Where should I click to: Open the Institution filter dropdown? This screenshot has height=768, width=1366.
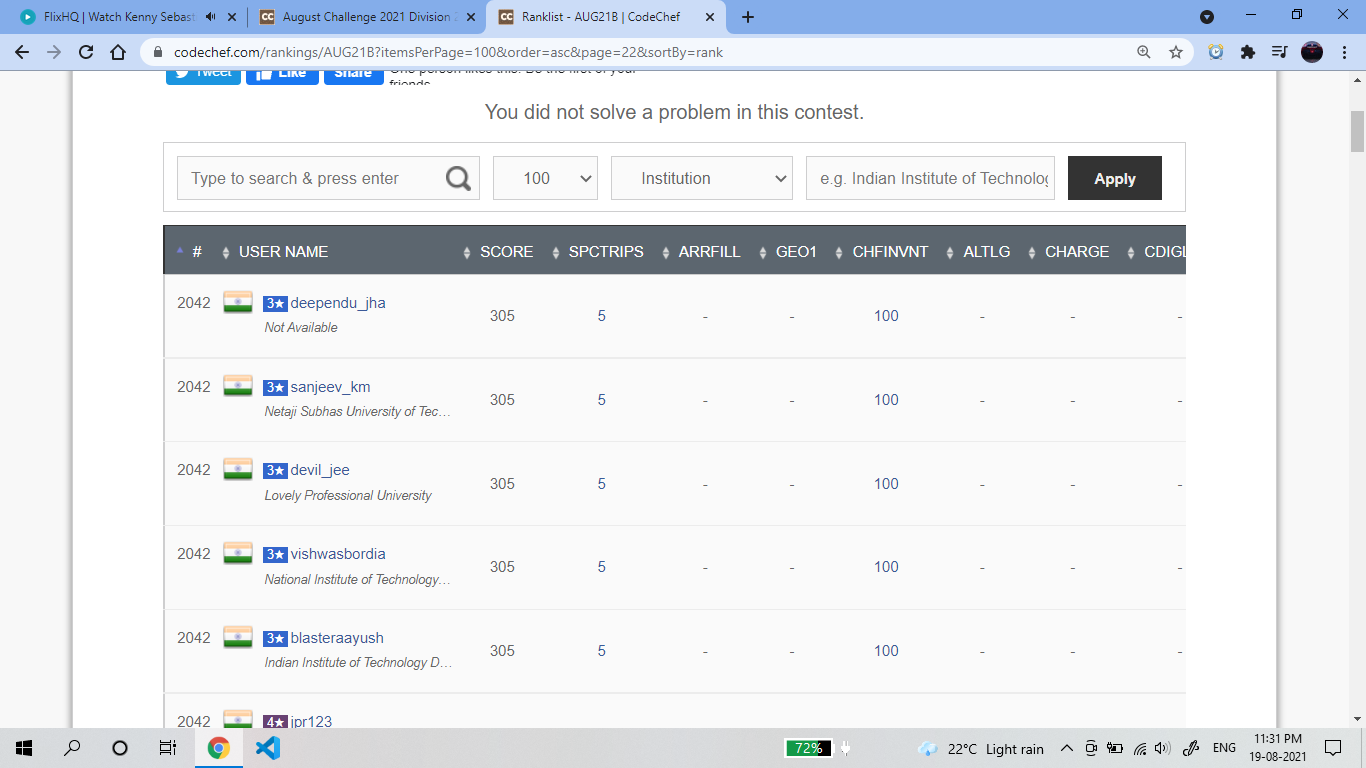(x=702, y=178)
